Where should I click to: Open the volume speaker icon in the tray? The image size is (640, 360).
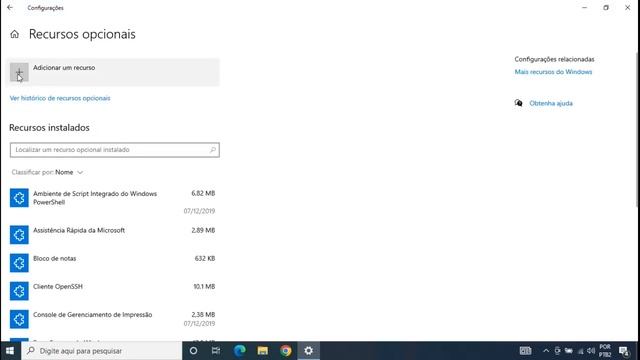tap(591, 351)
